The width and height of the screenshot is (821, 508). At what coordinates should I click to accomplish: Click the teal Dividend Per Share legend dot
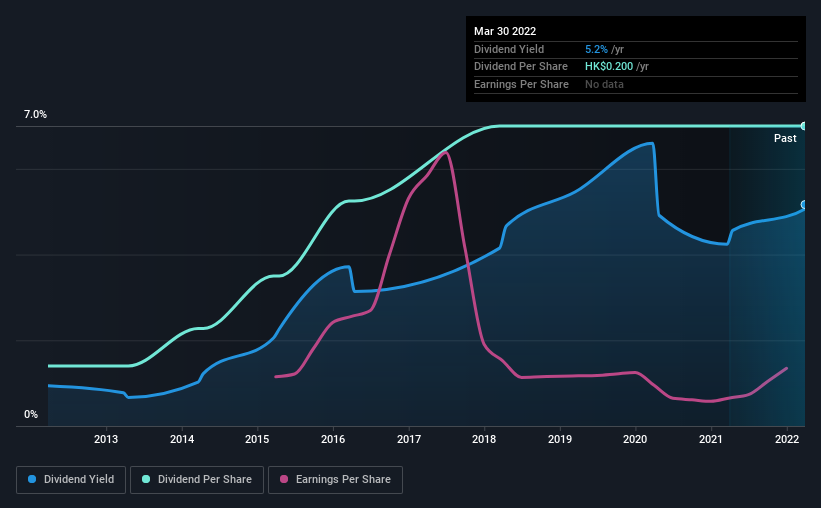[x=146, y=480]
